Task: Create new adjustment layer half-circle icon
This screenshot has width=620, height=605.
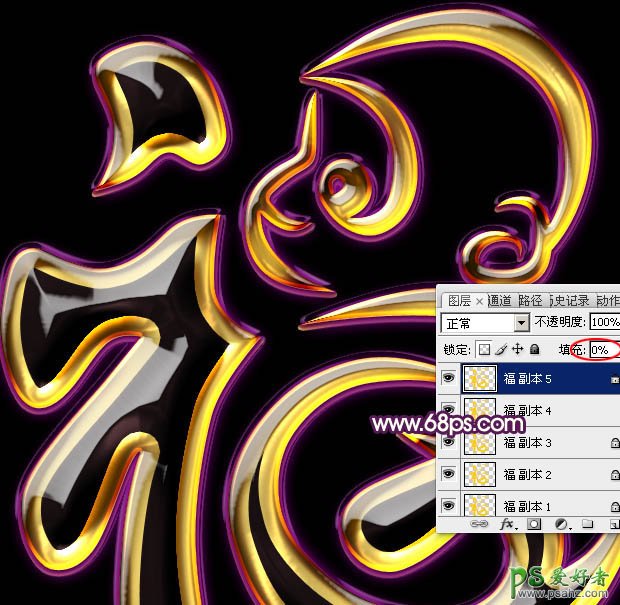Action: (x=561, y=523)
